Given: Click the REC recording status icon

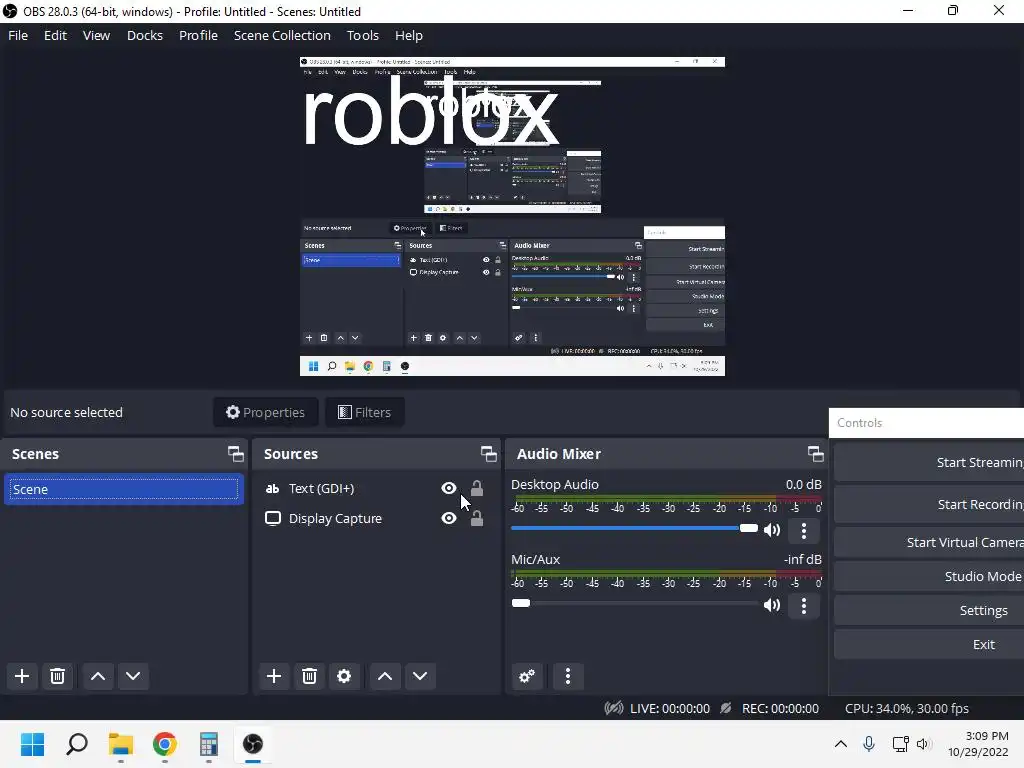Looking at the screenshot, I should tap(726, 708).
